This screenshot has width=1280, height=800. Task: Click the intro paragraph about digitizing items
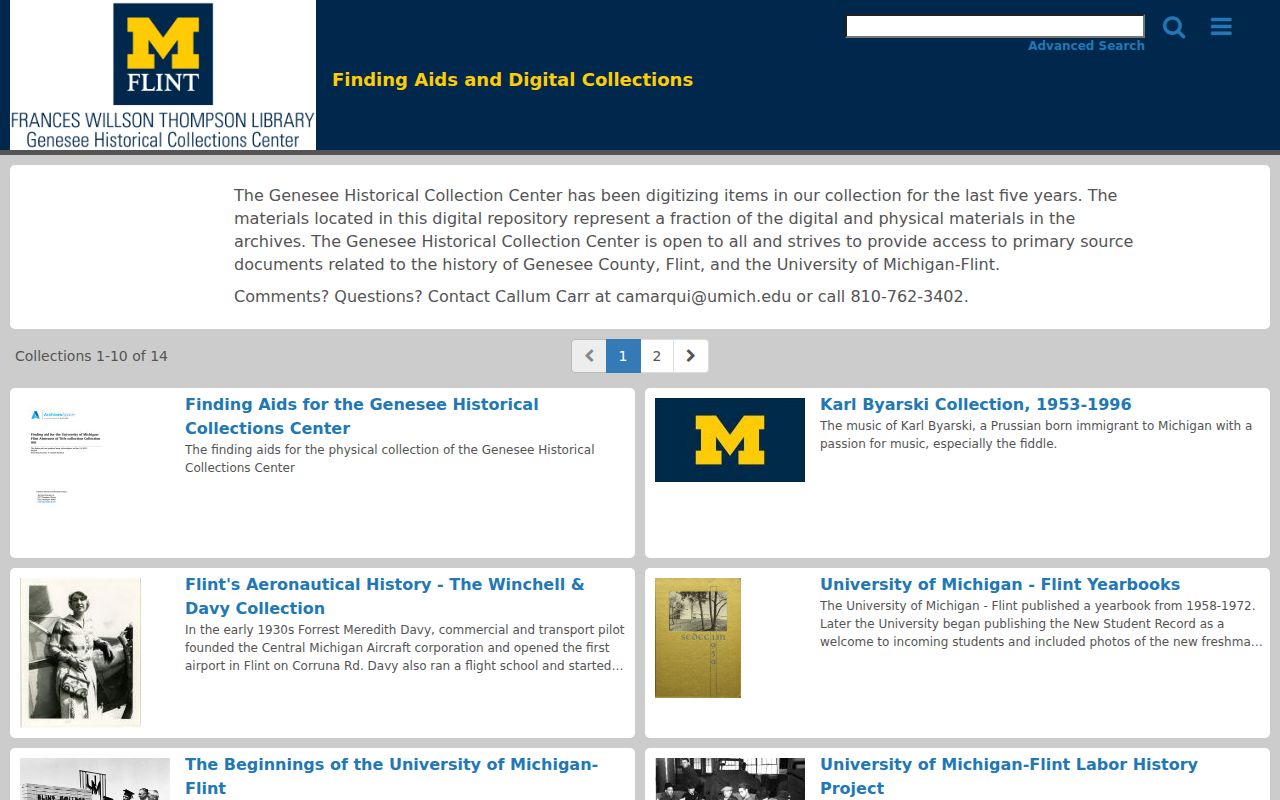(684, 230)
